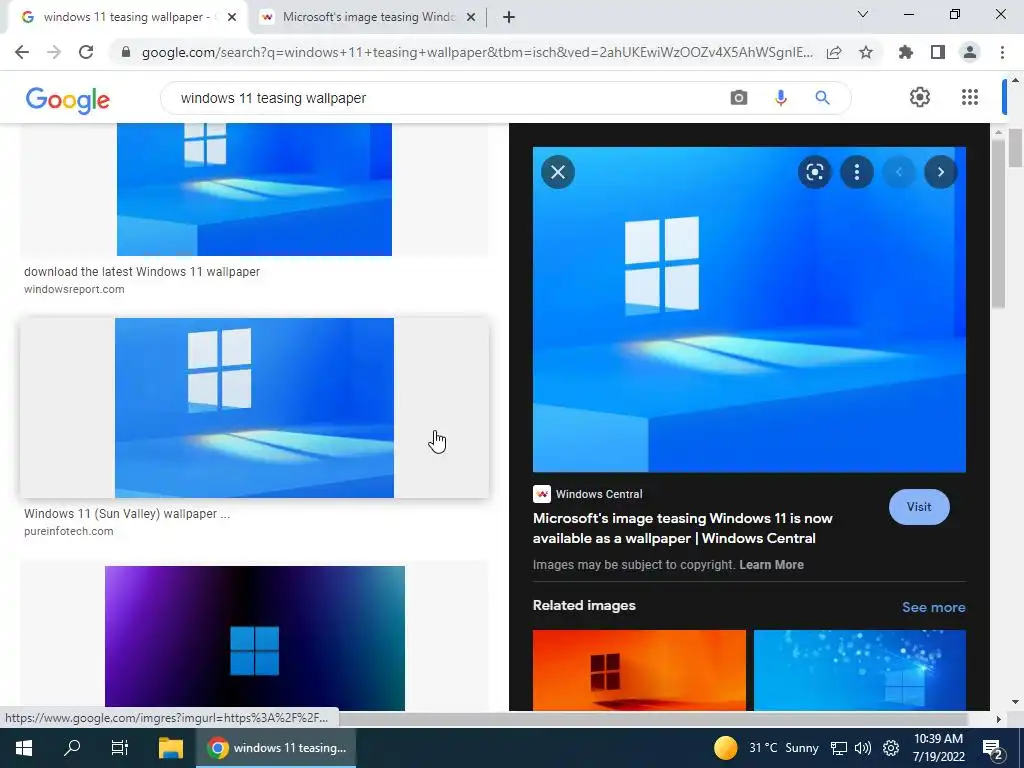Click the pureinfotech.com source text
The height and width of the screenshot is (768, 1024).
69,532
